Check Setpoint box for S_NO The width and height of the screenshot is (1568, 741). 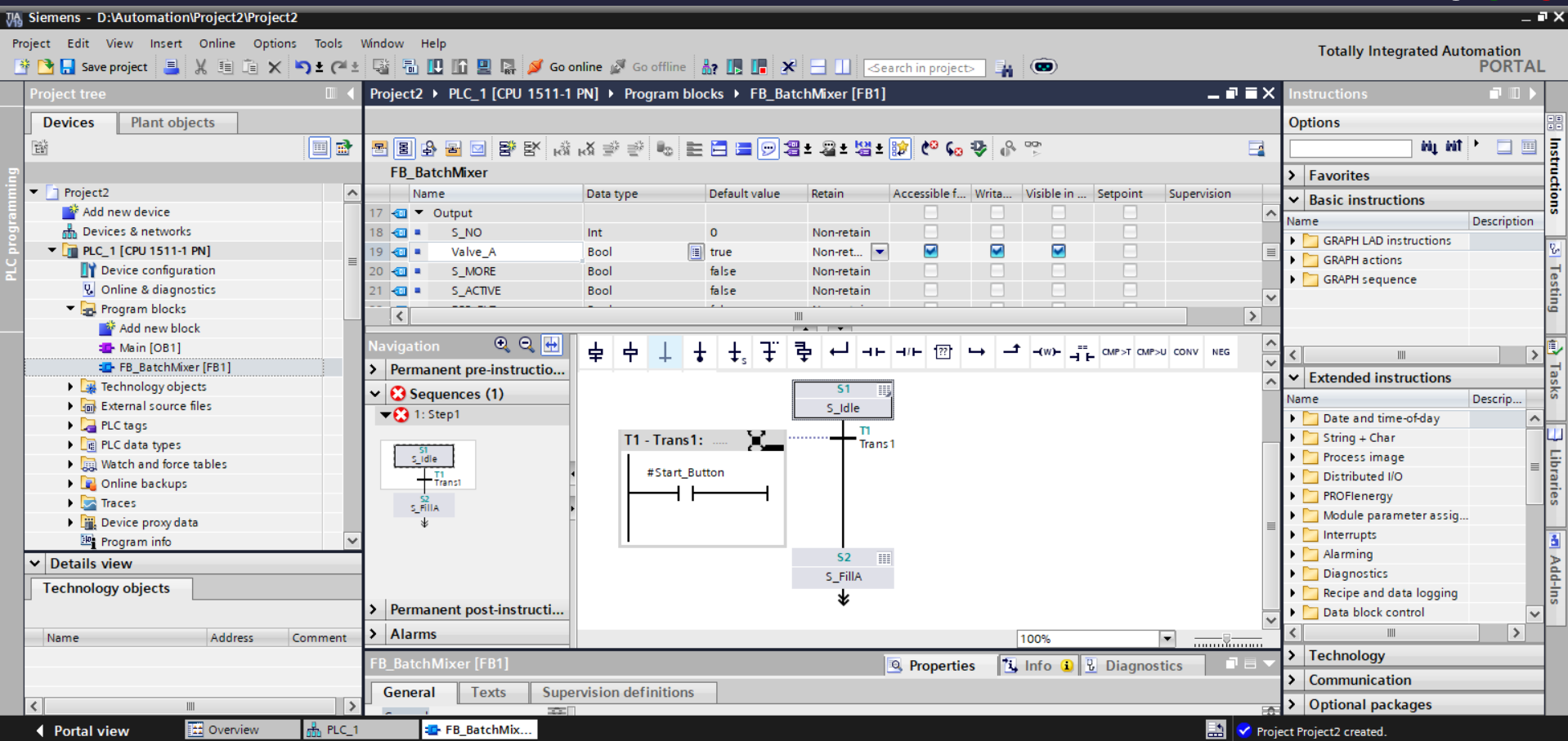pos(1130,232)
